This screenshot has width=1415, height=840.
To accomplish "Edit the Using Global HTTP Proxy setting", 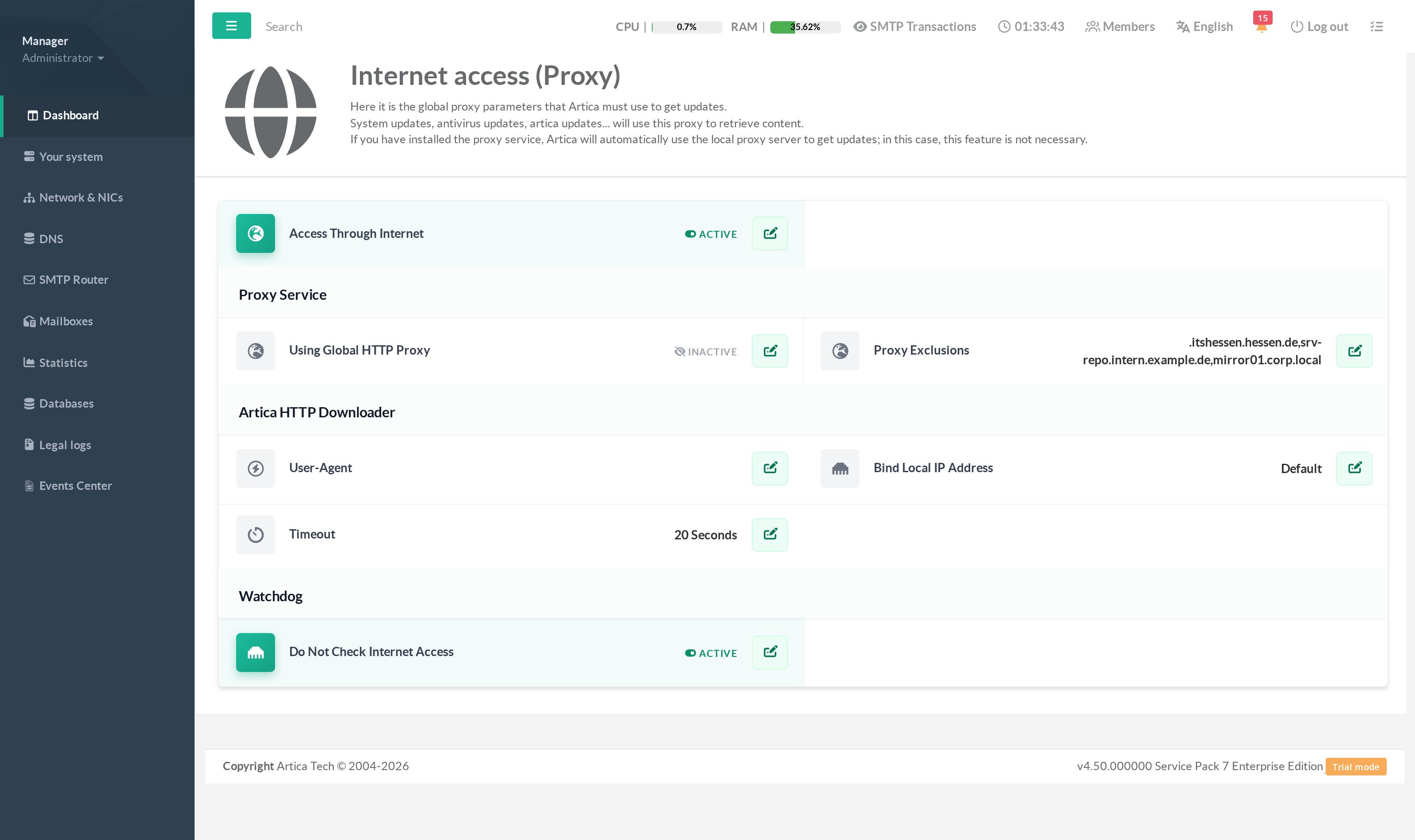I will 770,351.
